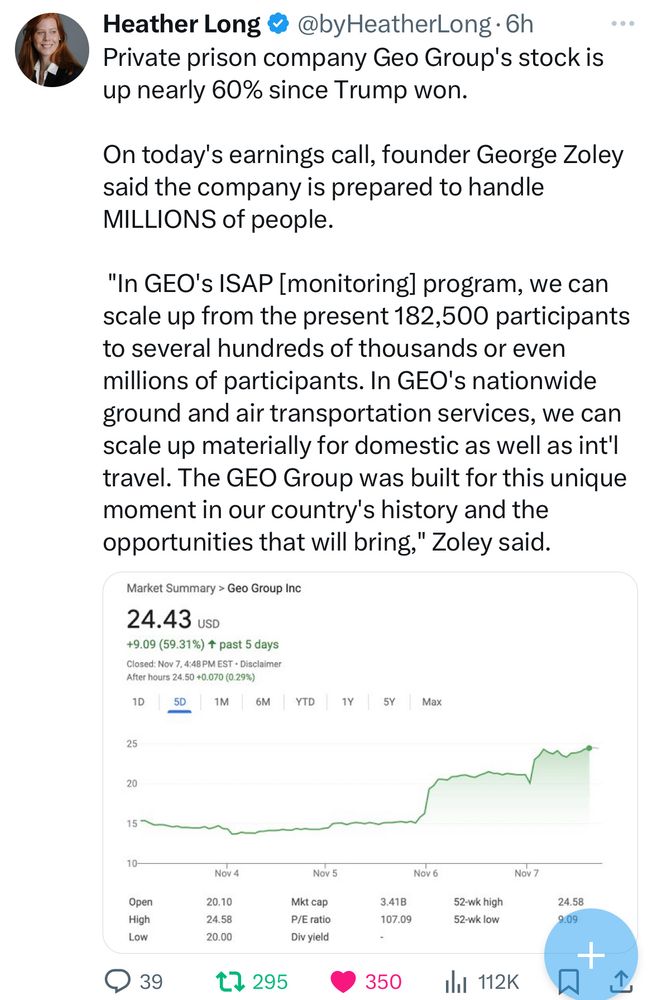Compose a new post with plus button

pyautogui.click(x=590, y=955)
